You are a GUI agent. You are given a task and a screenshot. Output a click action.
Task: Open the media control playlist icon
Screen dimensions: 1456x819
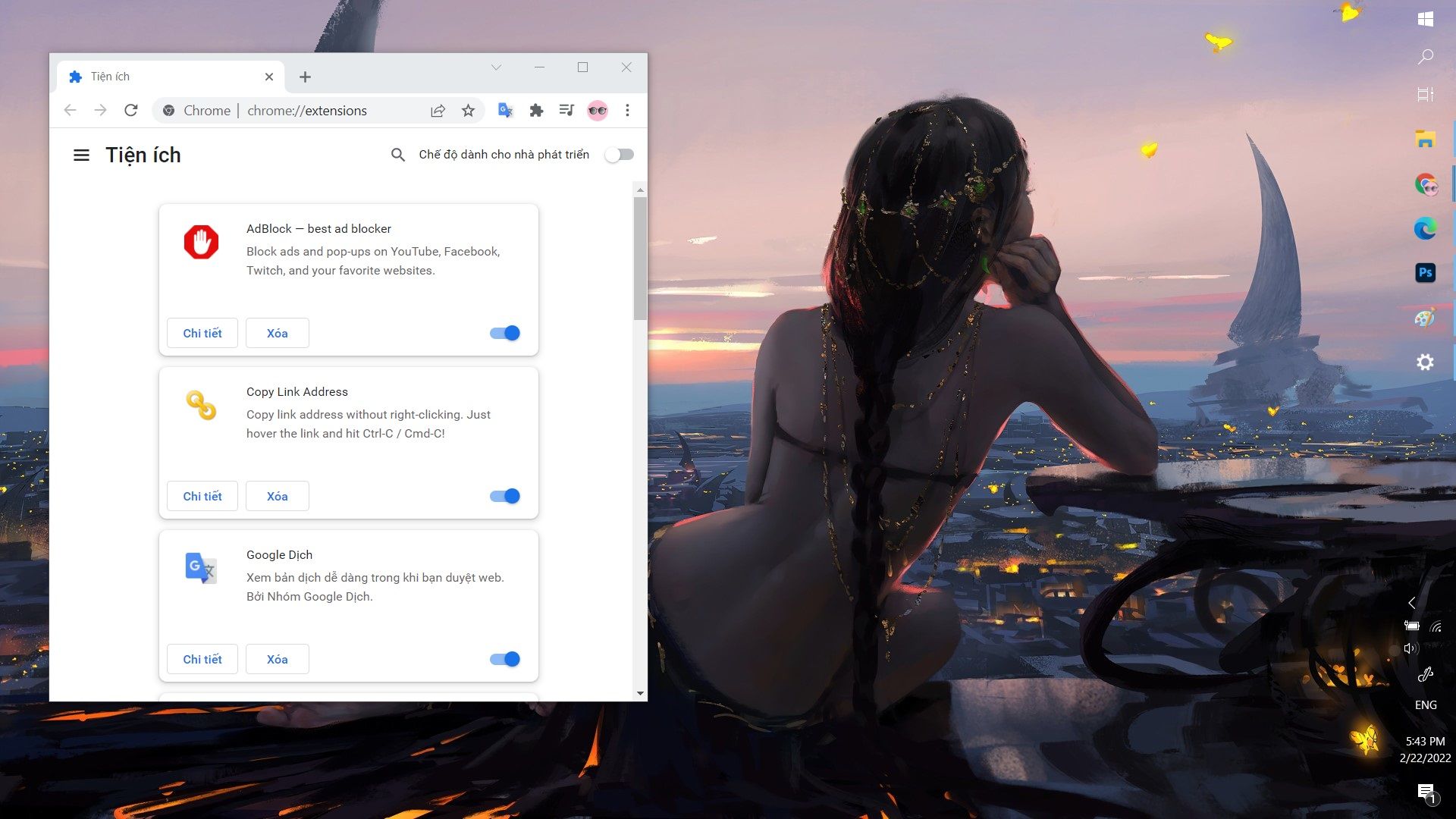(566, 111)
